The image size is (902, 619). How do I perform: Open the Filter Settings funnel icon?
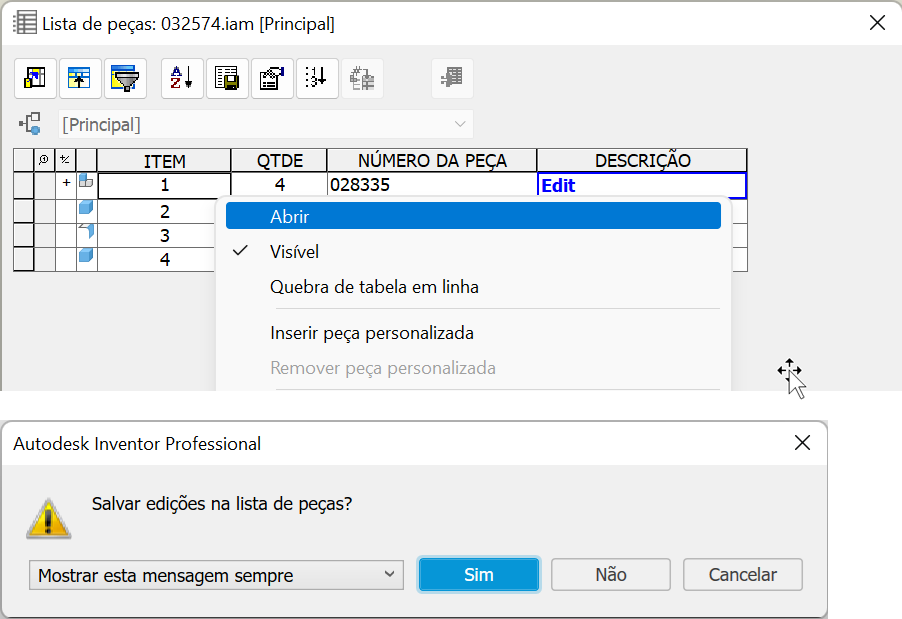[x=125, y=78]
